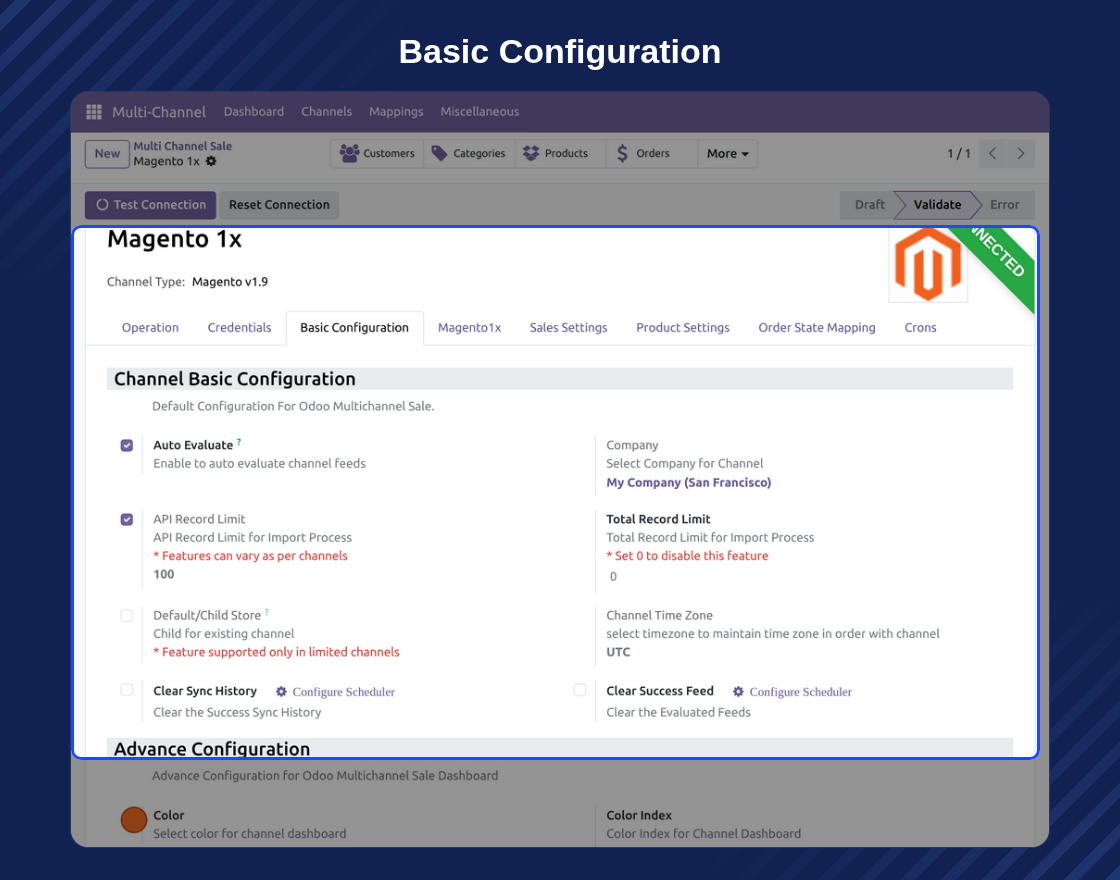Open the Channels menu

(326, 111)
